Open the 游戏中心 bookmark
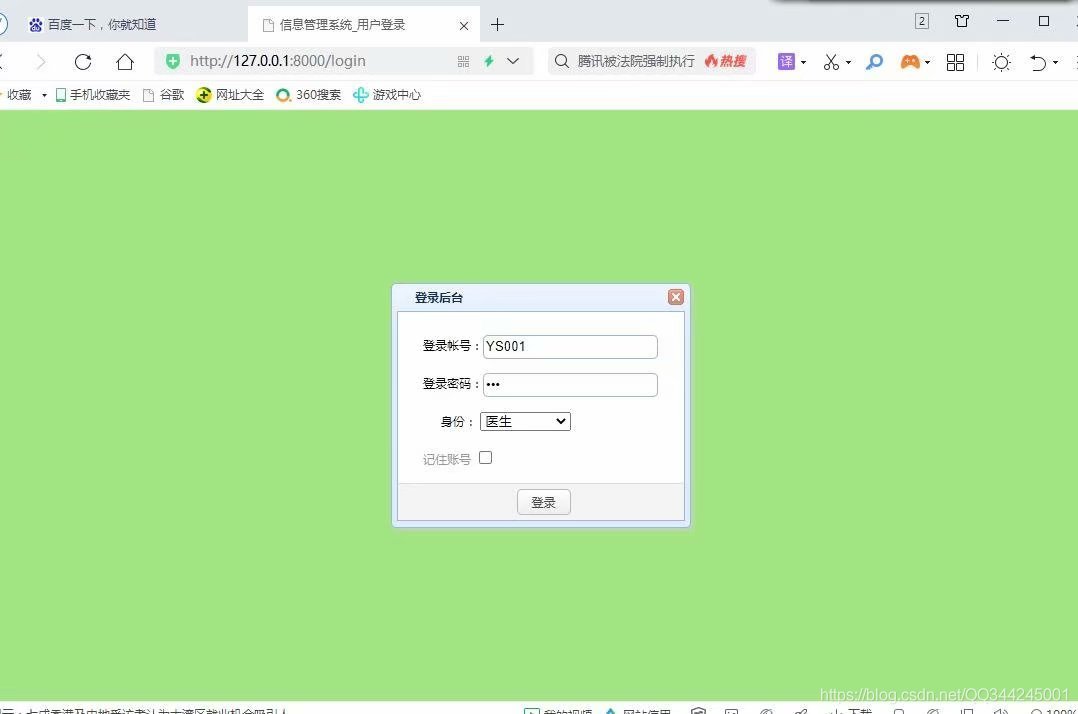This screenshot has height=714, width=1078. point(387,95)
